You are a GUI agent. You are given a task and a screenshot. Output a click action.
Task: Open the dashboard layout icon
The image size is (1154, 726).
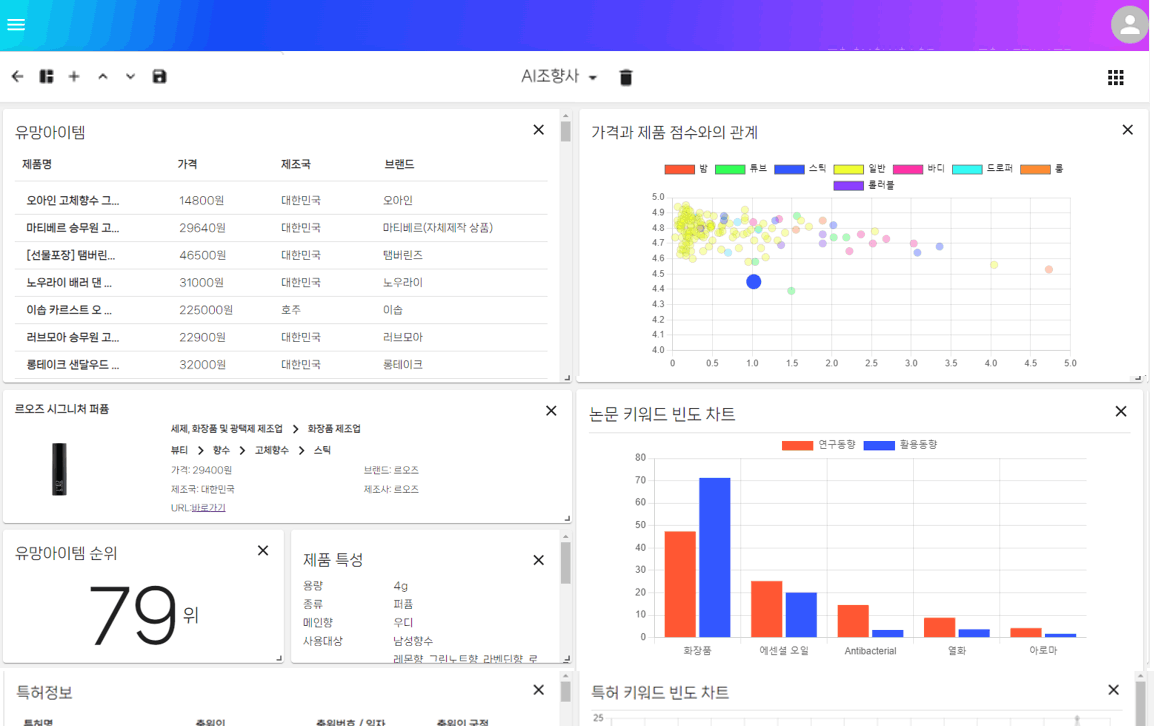pyautogui.click(x=46, y=77)
